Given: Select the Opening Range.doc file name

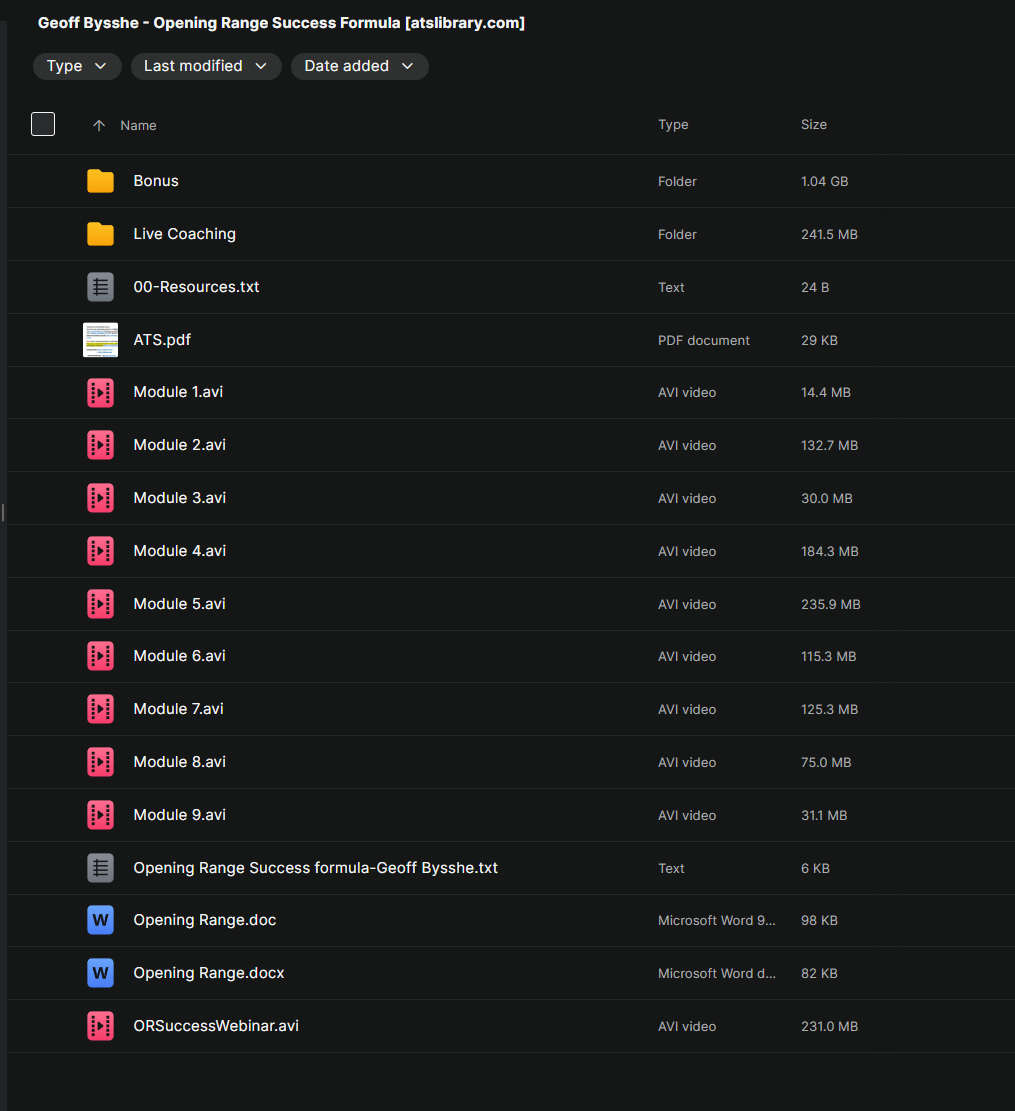Looking at the screenshot, I should [x=205, y=920].
